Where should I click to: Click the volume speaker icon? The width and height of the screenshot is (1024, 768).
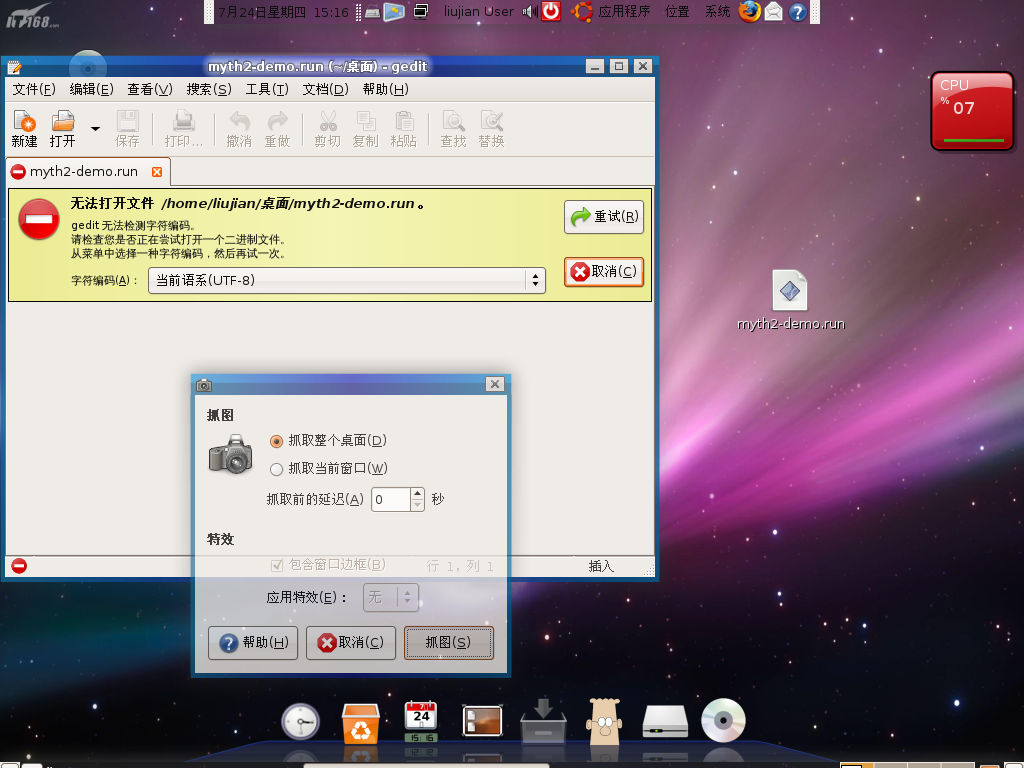(x=530, y=11)
